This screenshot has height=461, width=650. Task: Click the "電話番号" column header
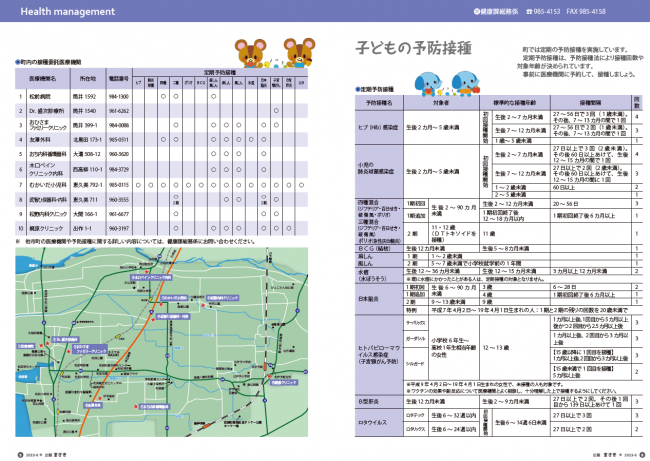click(119, 78)
